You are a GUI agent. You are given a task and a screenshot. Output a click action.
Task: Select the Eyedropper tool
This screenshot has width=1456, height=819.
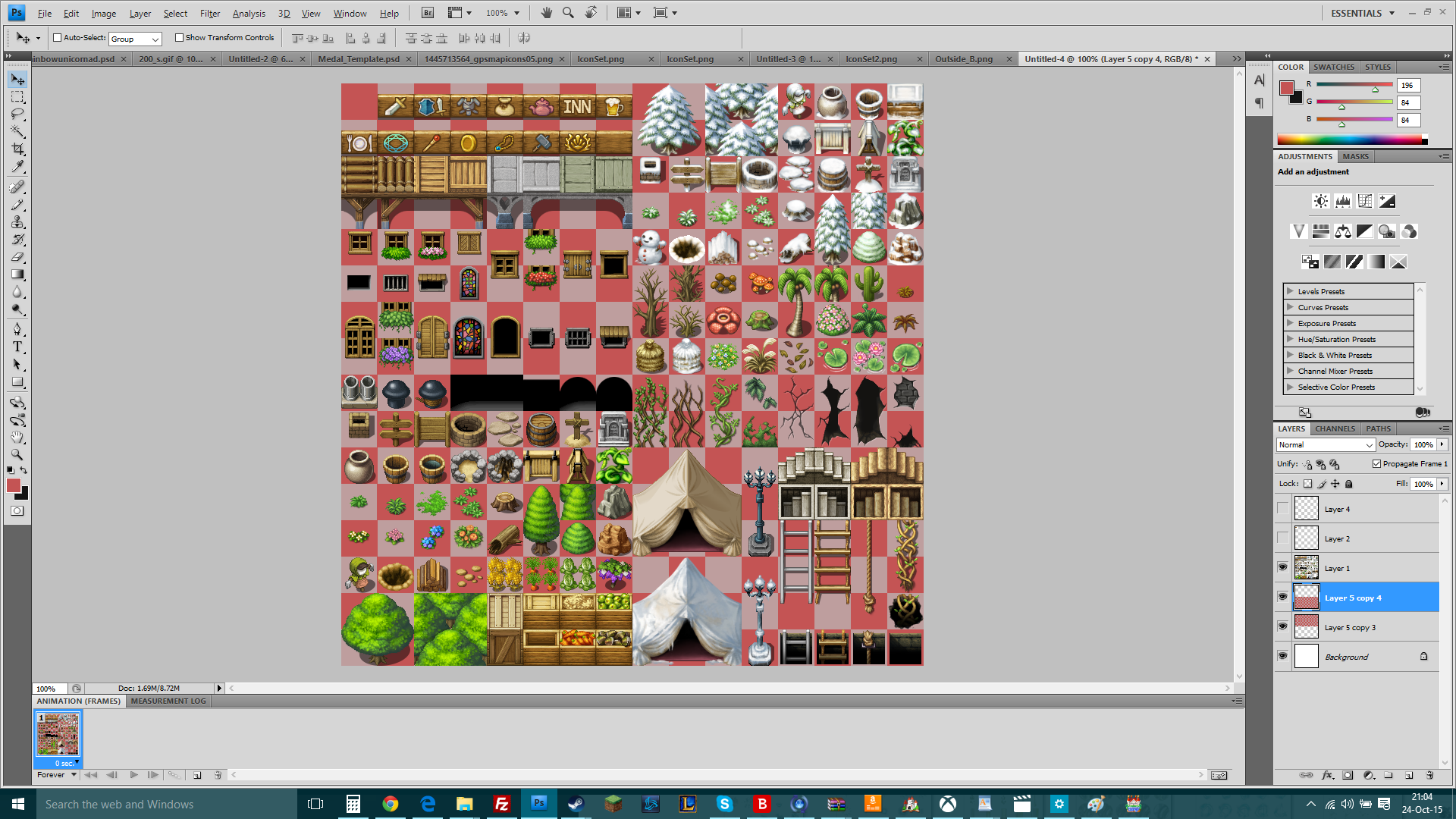17,167
